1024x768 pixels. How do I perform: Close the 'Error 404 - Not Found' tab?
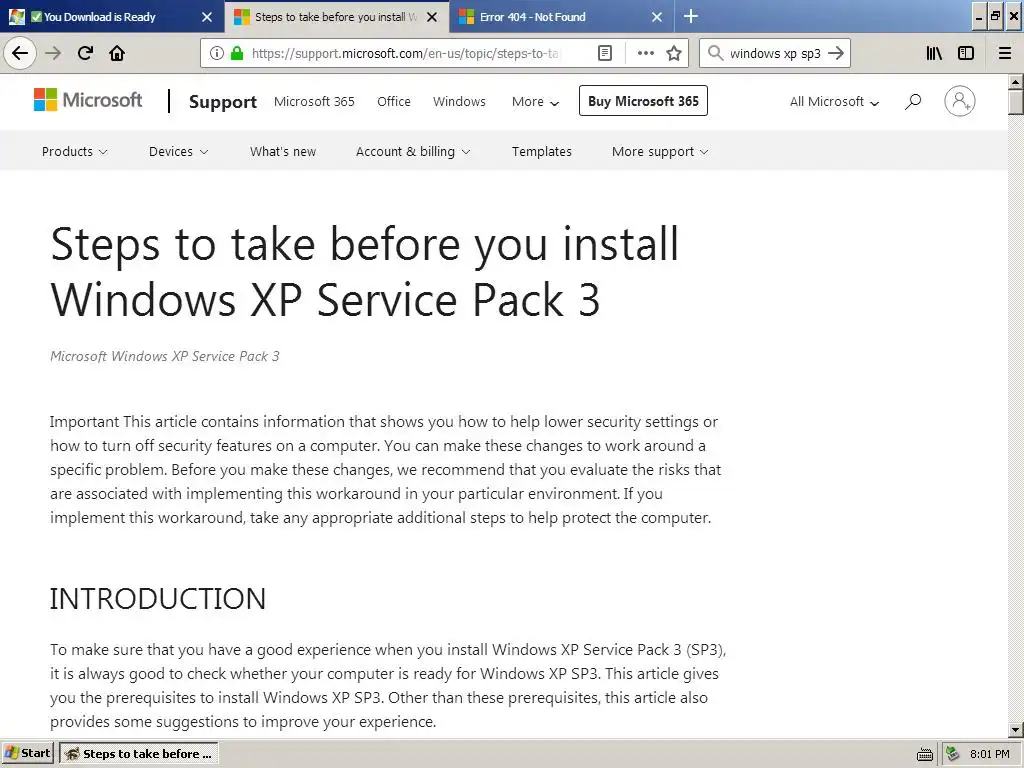(657, 17)
